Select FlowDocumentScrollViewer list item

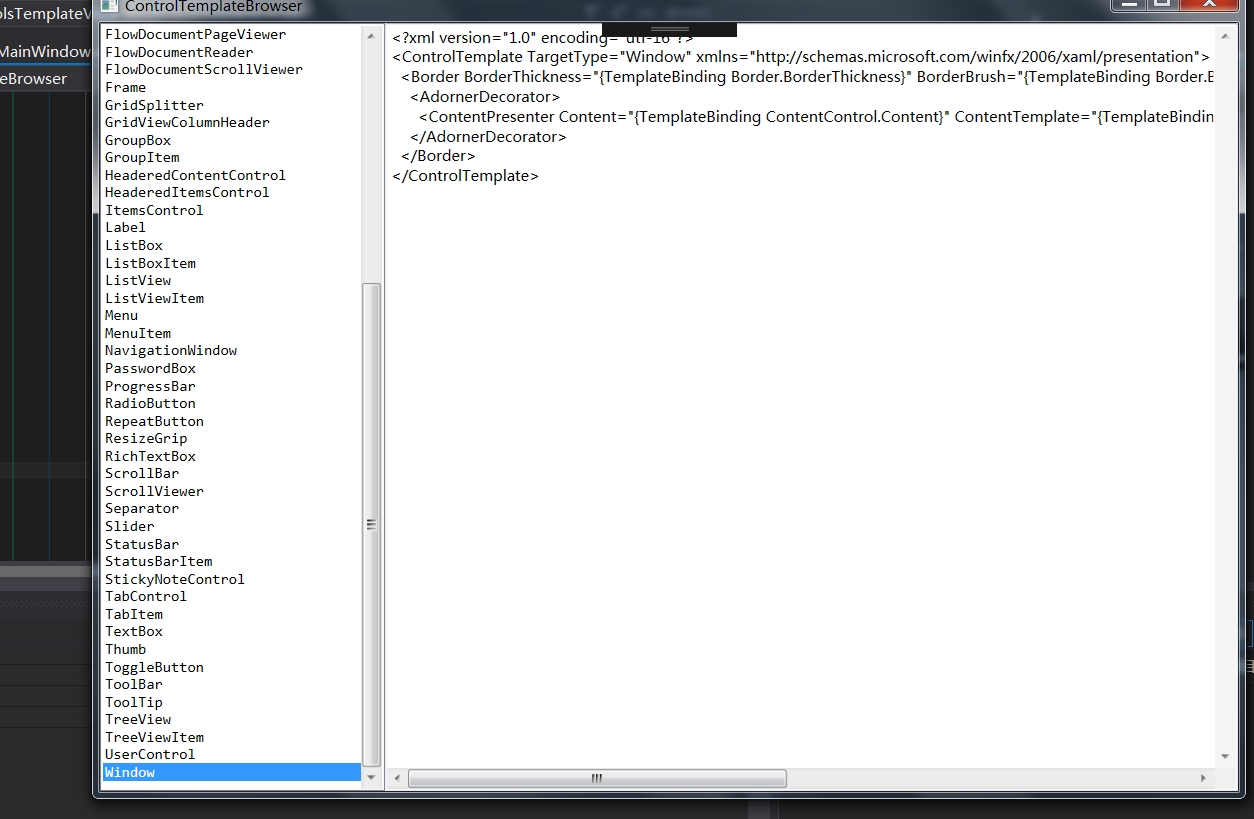click(232, 69)
